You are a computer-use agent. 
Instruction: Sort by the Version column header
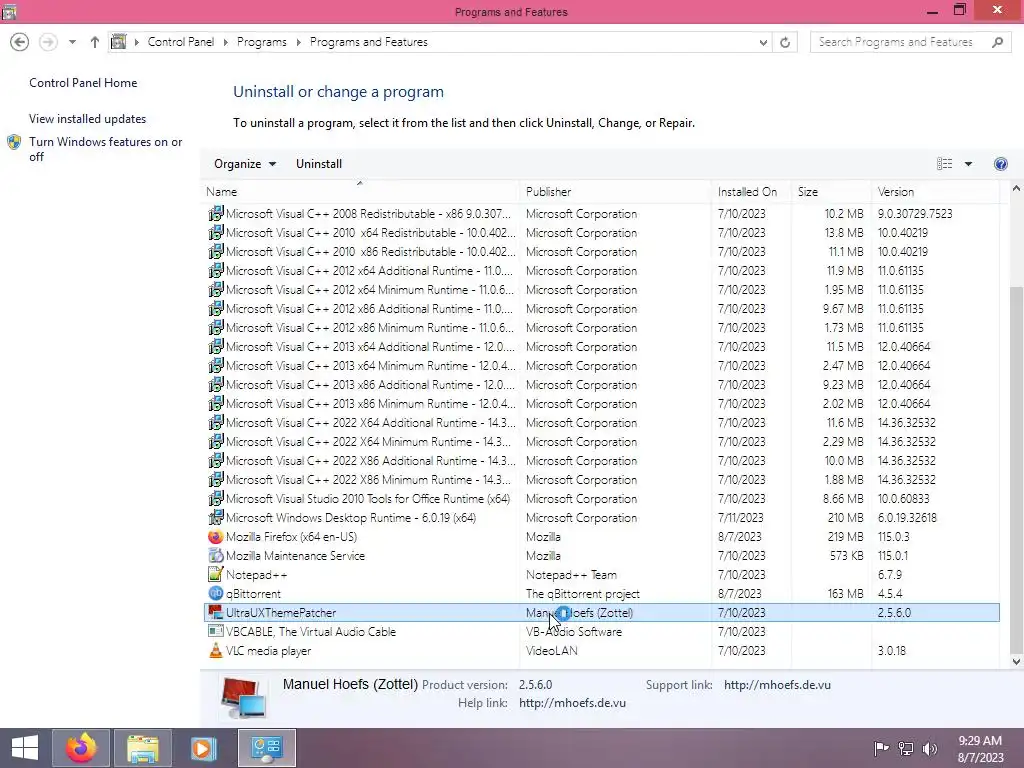[x=935, y=191]
